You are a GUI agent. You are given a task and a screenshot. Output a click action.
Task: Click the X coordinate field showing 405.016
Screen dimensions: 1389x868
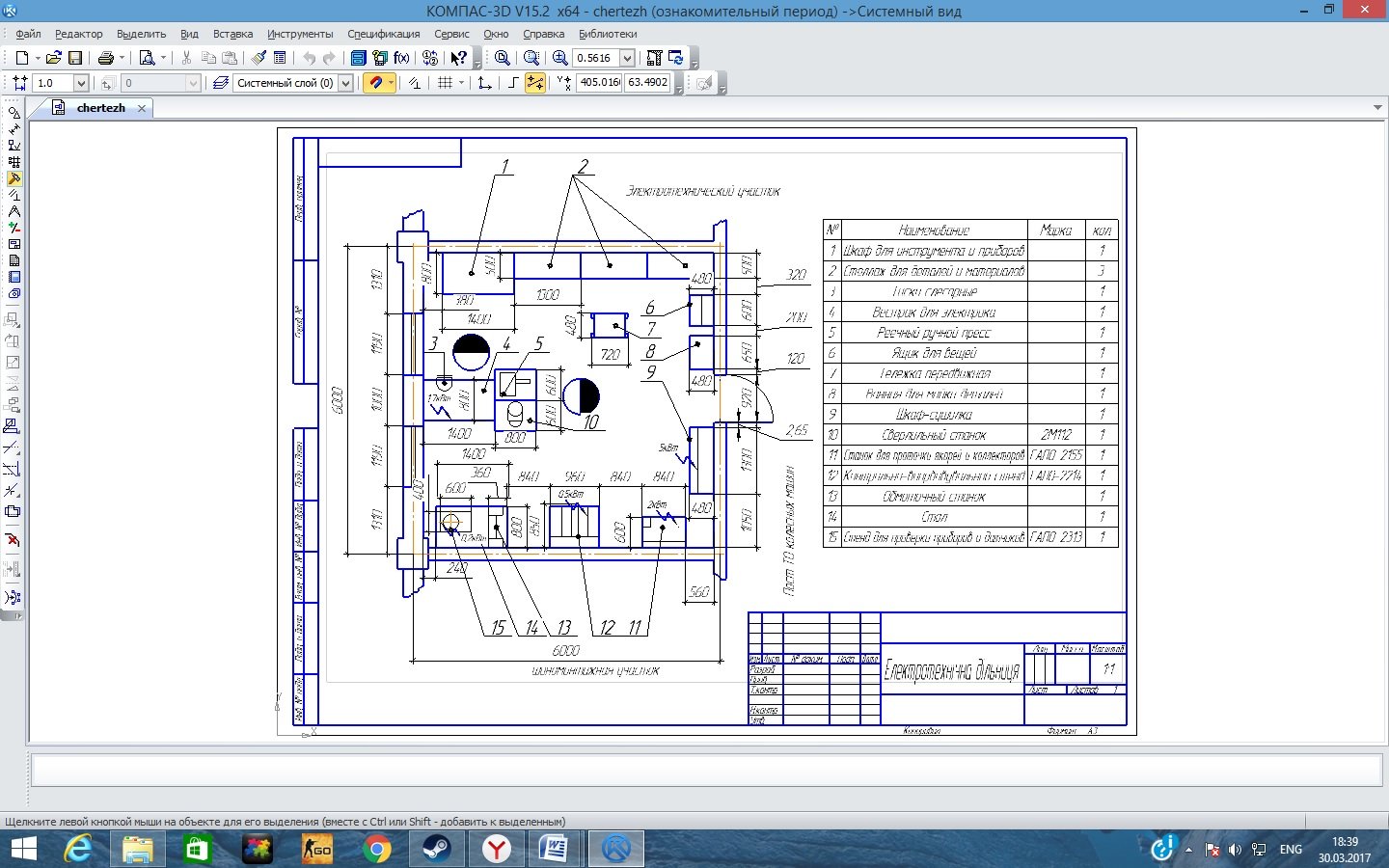tap(599, 83)
